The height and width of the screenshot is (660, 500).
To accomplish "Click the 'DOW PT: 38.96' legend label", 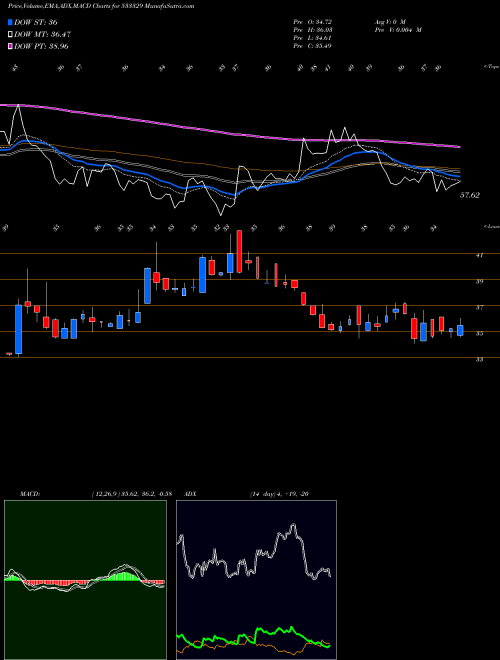I will point(41,46).
